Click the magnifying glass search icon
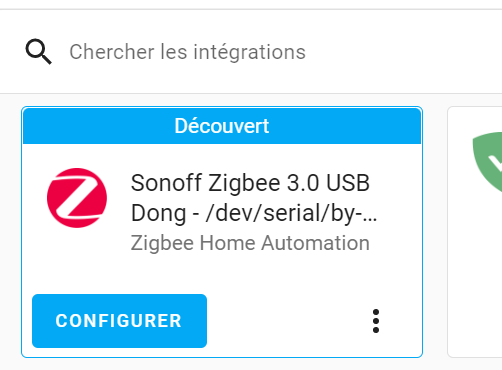Image resolution: width=502 pixels, height=370 pixels. [x=39, y=52]
